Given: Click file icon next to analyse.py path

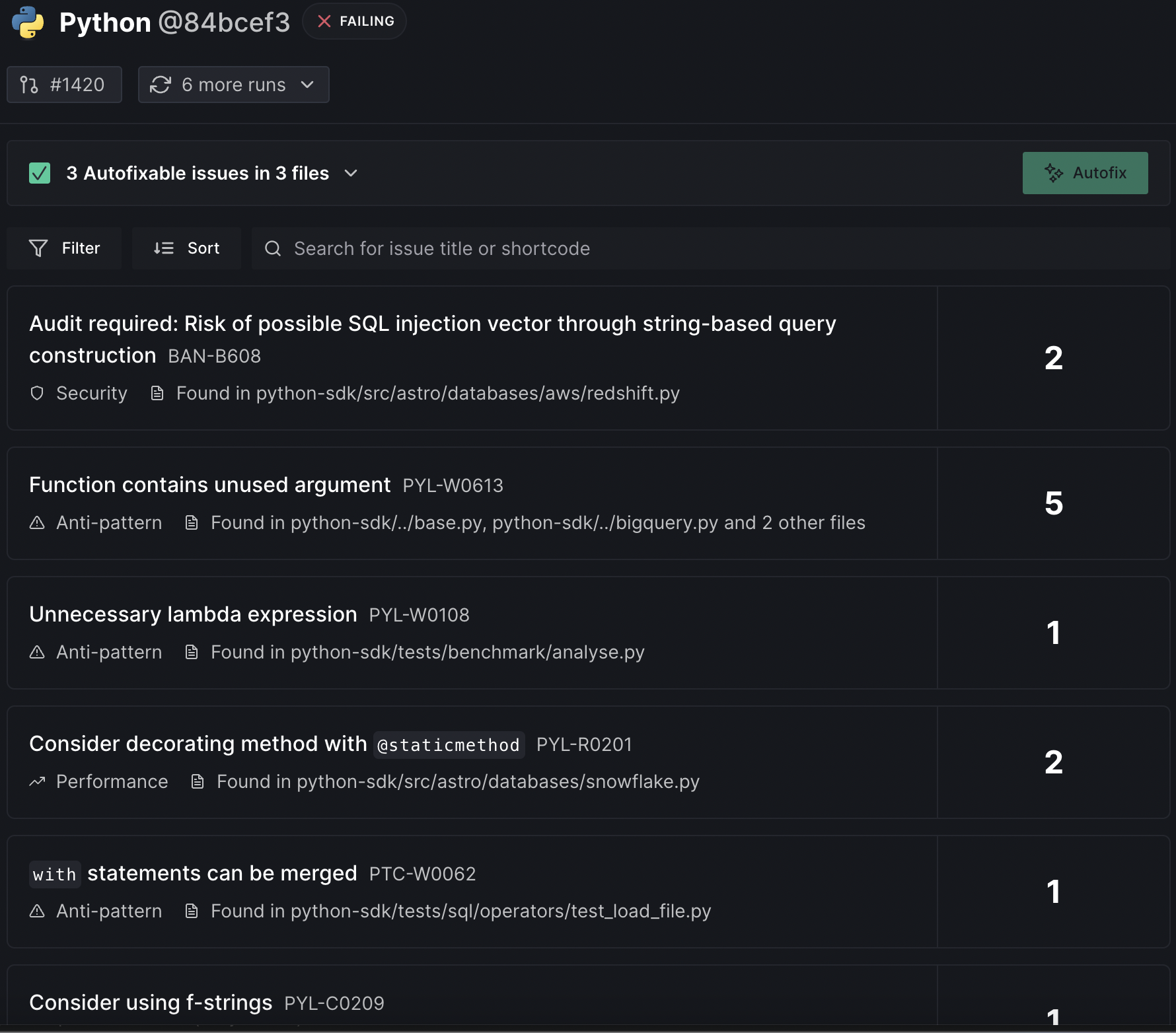Looking at the screenshot, I should pos(192,652).
